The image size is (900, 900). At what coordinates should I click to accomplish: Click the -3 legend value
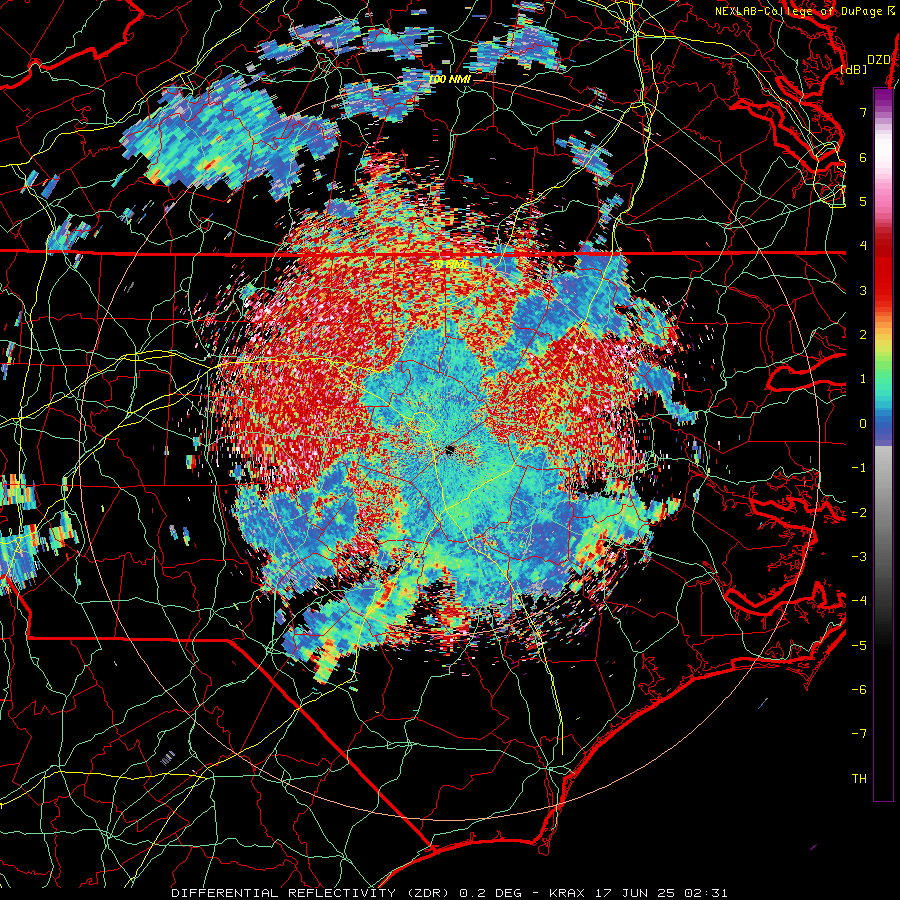tap(859, 556)
